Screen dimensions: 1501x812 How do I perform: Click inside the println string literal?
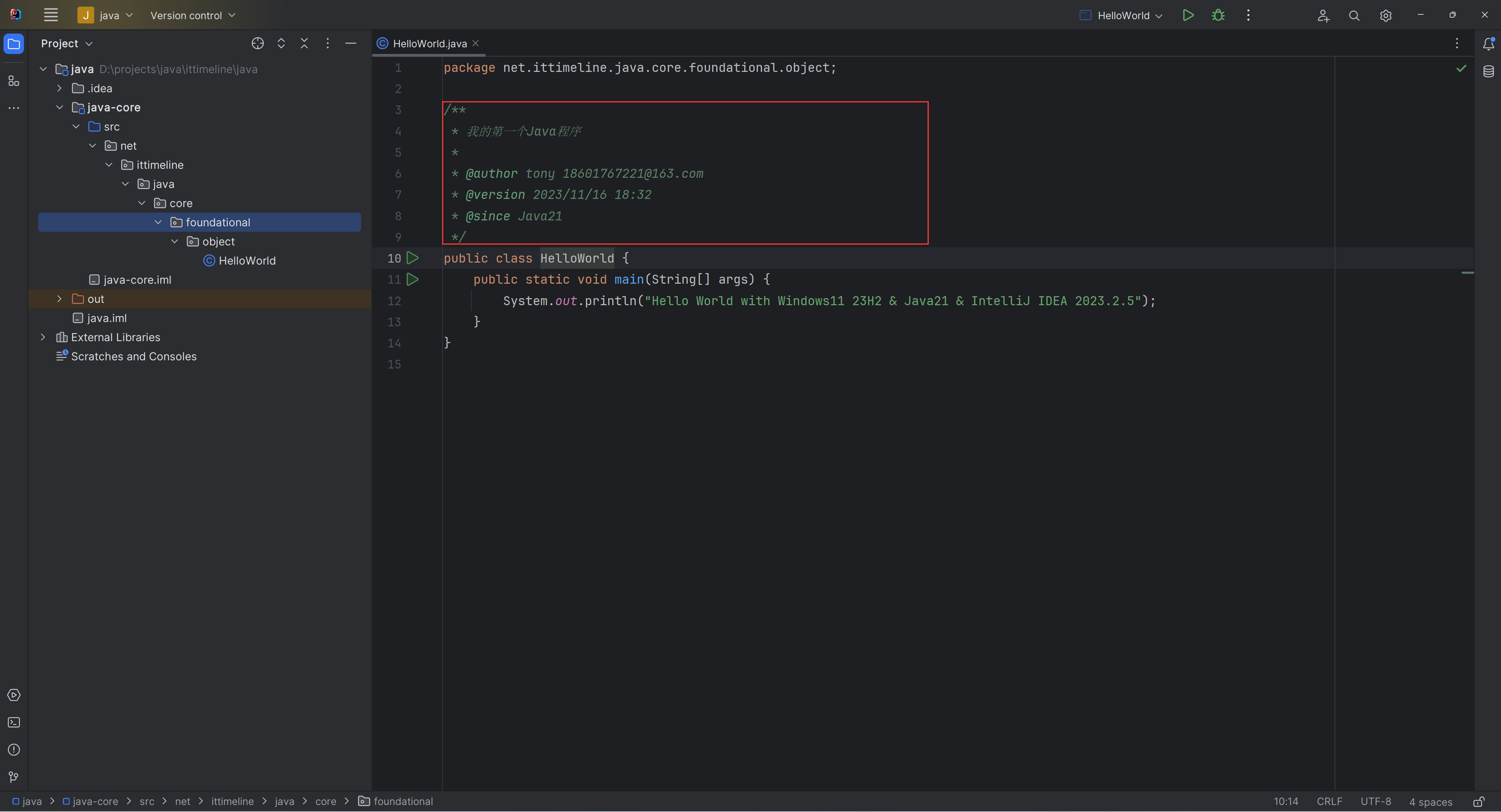[x=892, y=301]
